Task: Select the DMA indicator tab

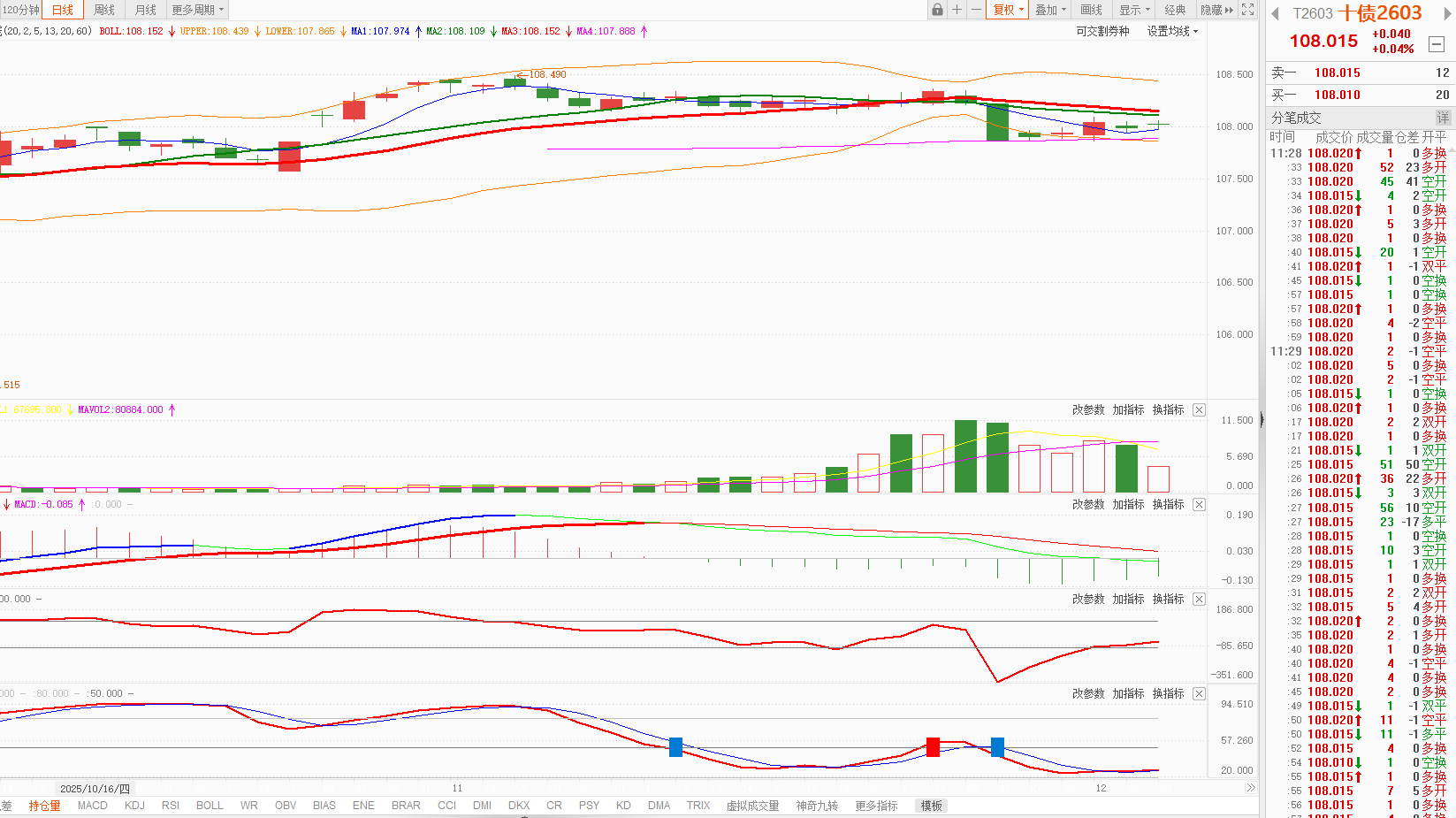Action: [659, 806]
